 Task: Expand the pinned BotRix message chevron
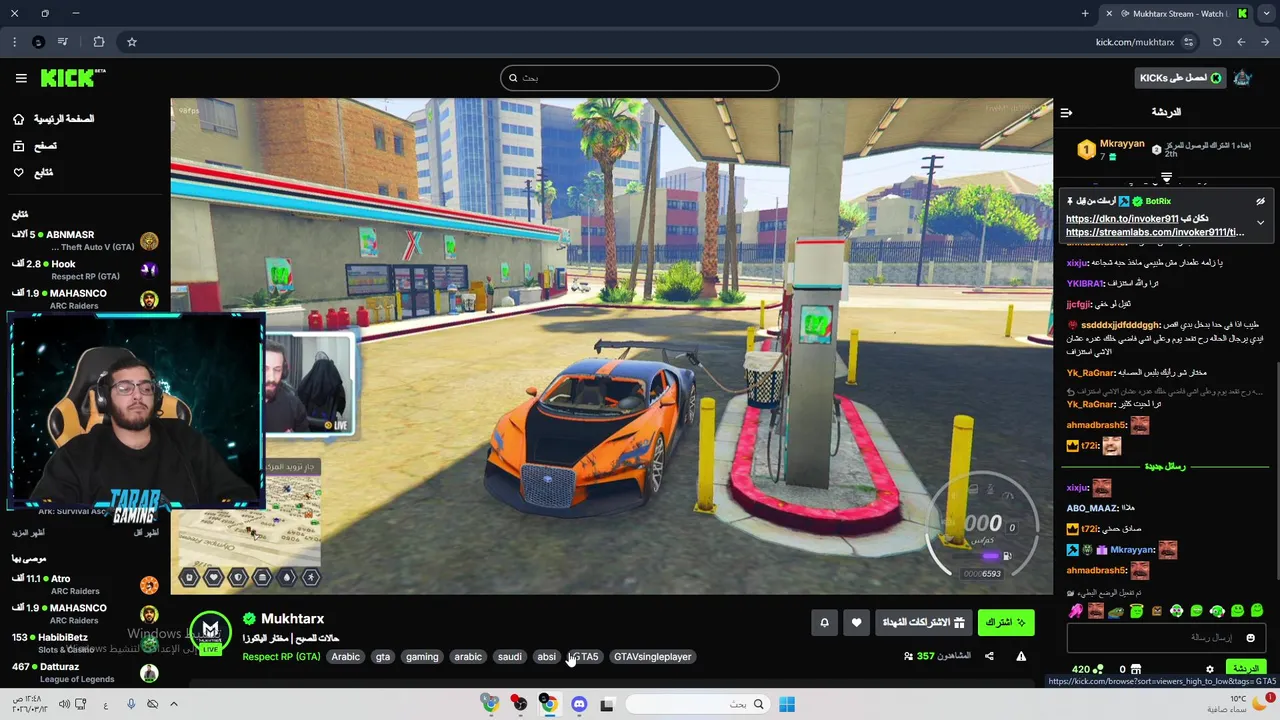1260,223
